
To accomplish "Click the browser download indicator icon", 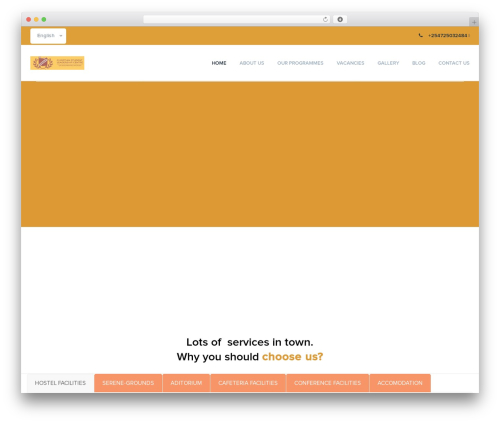I will 340,20.
